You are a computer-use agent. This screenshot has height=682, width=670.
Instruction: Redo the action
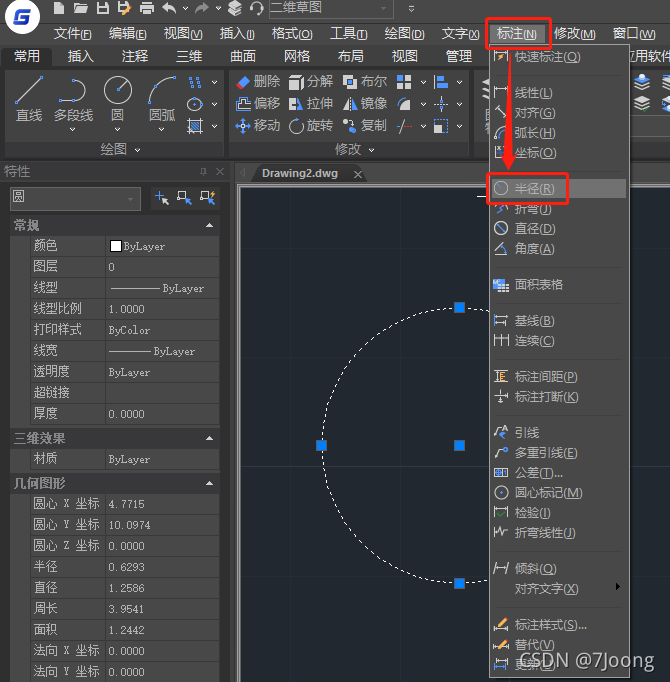(202, 8)
